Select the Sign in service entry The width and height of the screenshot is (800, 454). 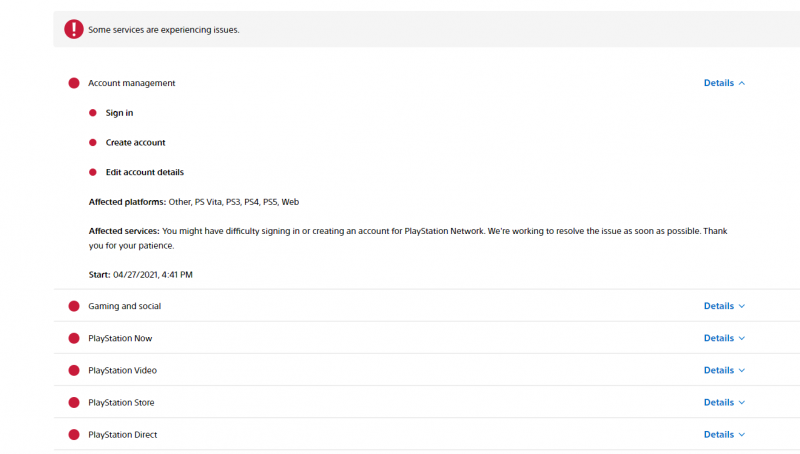click(119, 113)
